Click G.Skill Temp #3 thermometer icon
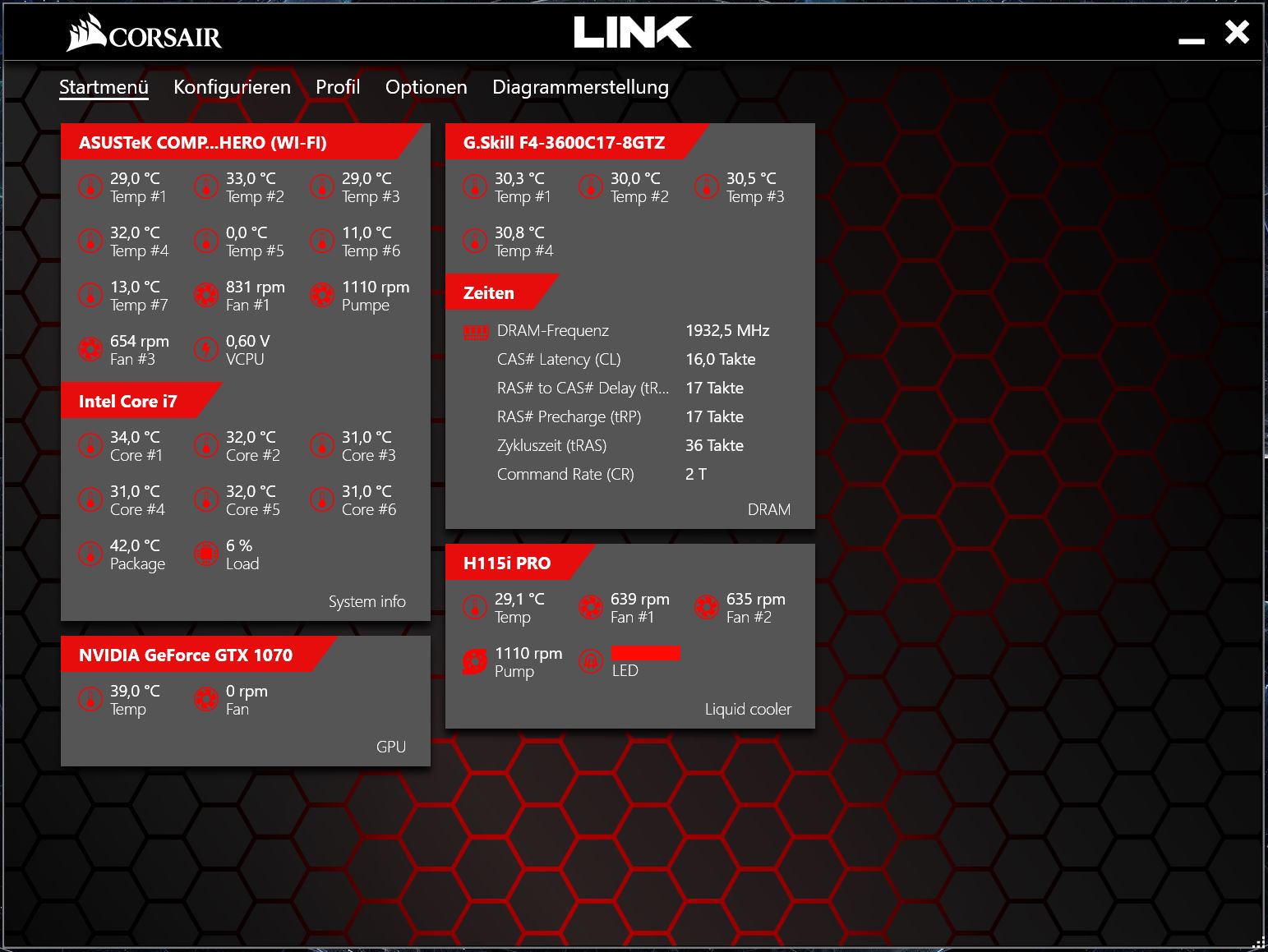Screen dimensions: 1268x952 706,186
